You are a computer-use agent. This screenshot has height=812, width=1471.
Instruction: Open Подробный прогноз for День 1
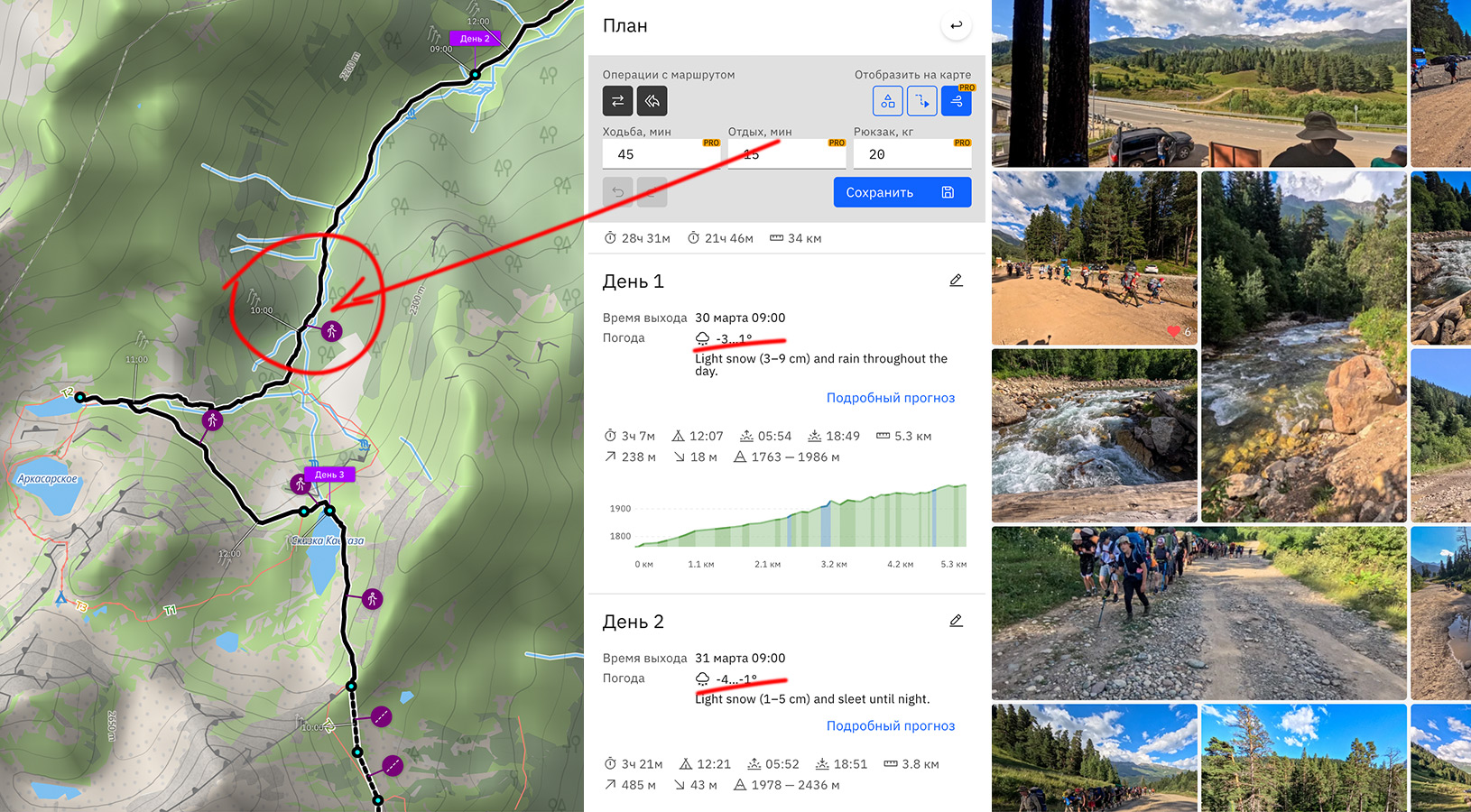(890, 398)
